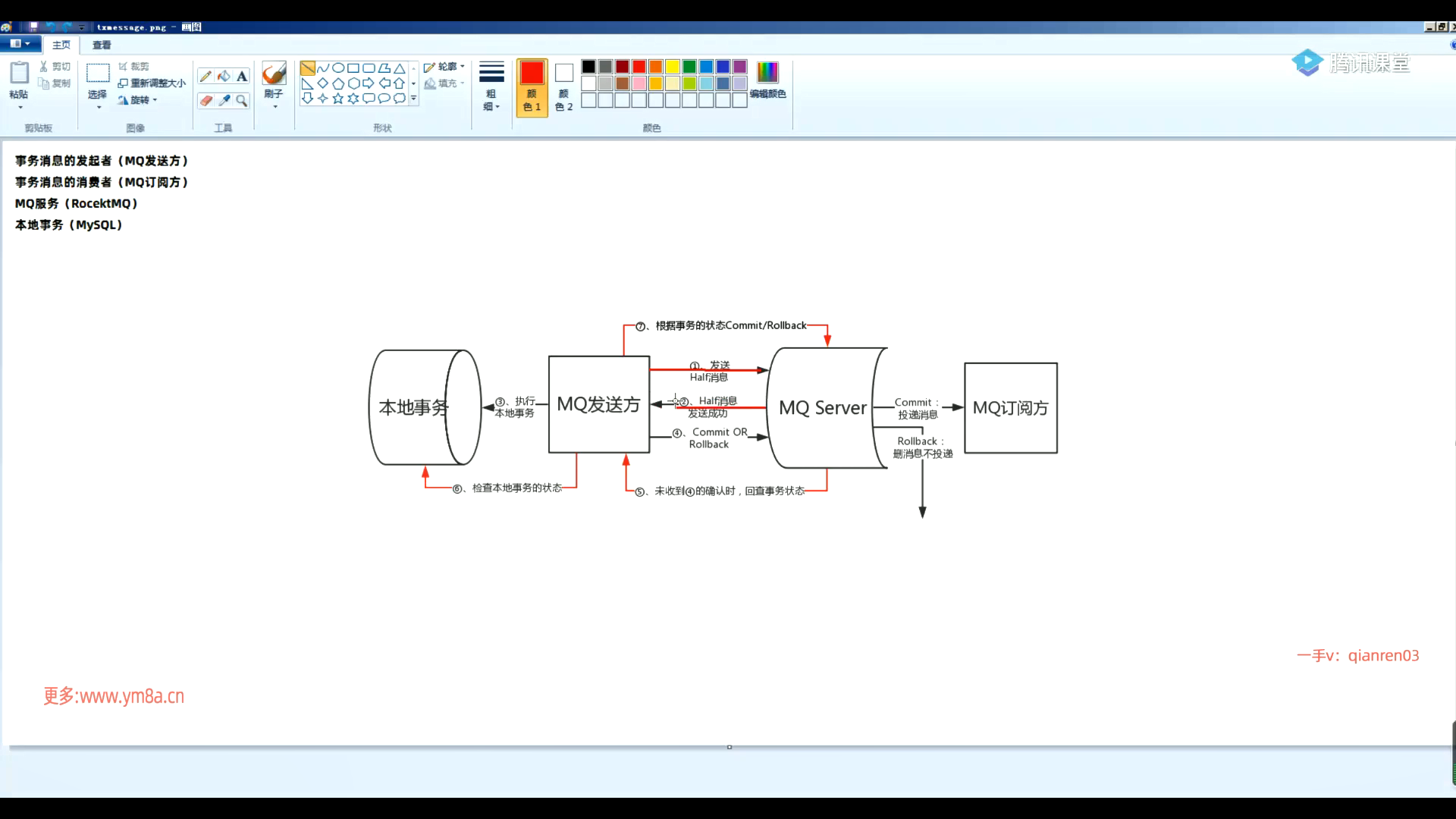The width and height of the screenshot is (1456, 819).
Task: Select the diagonal line shape
Action: [x=308, y=68]
